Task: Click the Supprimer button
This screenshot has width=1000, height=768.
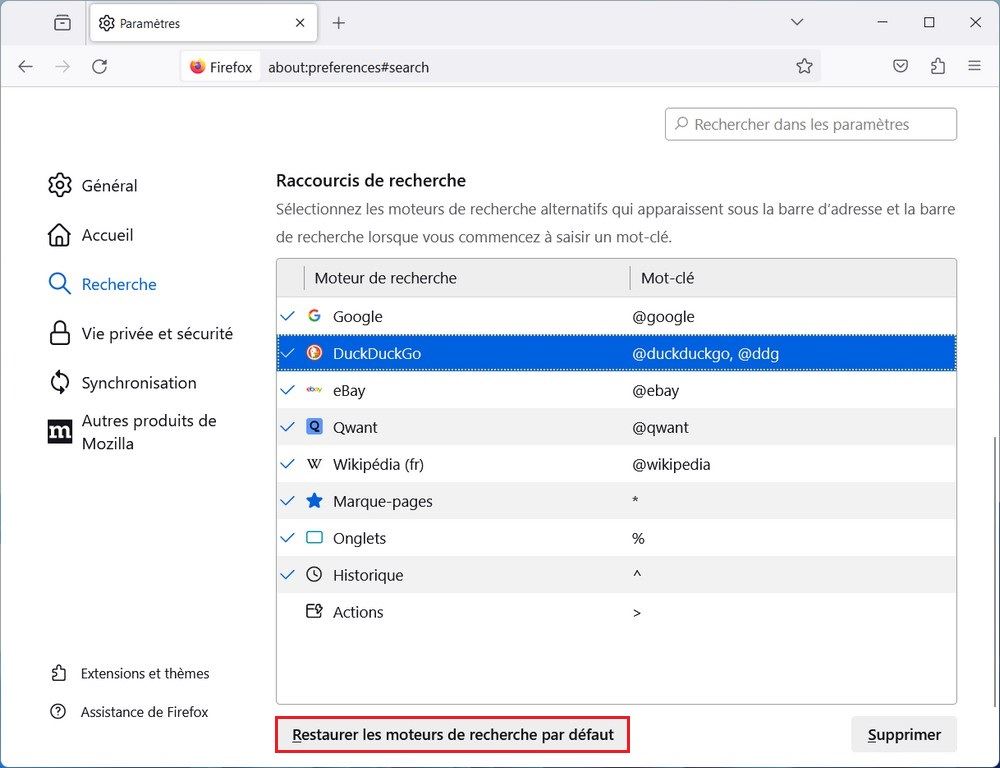Action: (903, 734)
